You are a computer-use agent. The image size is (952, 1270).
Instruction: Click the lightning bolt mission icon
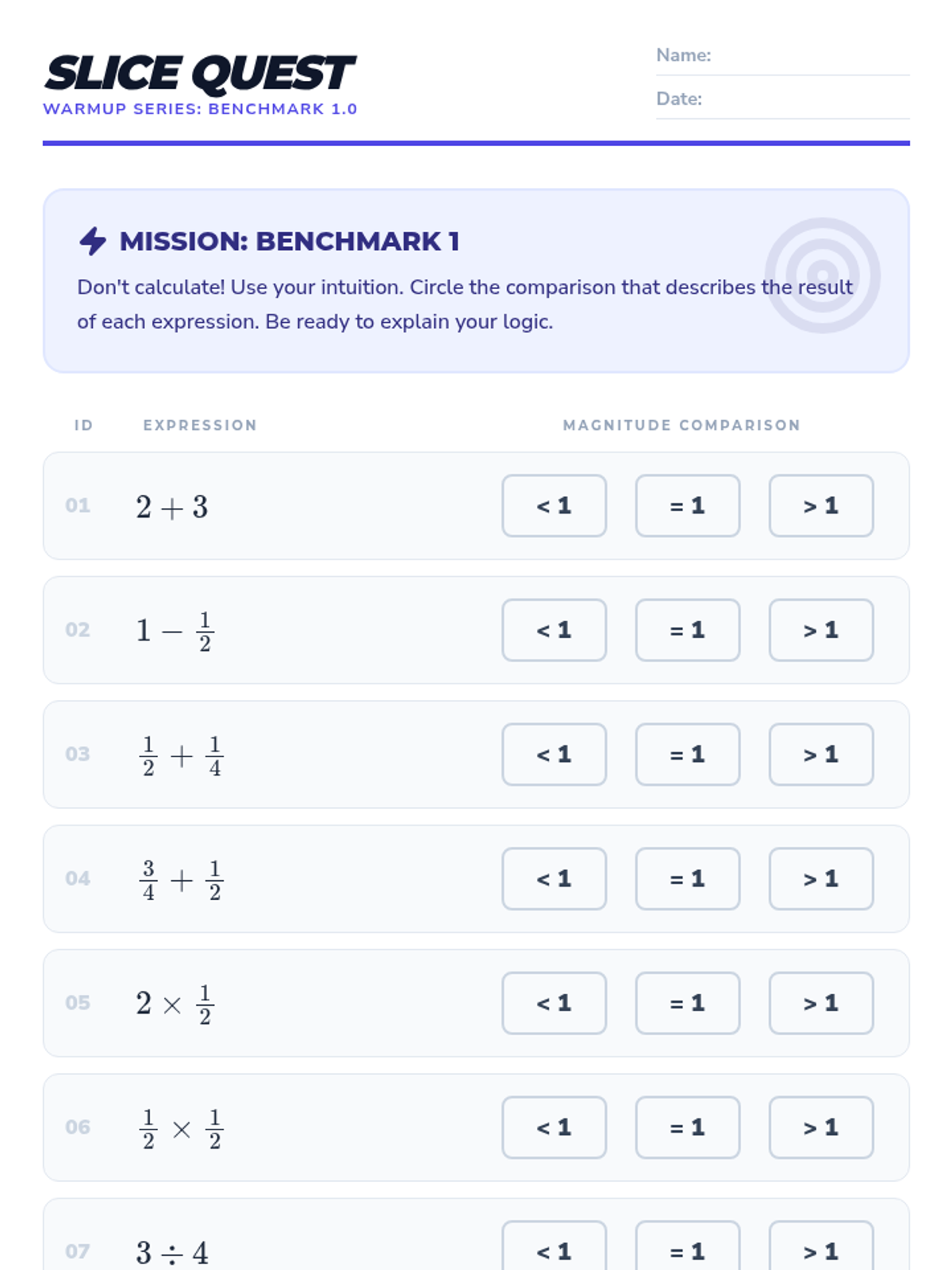tap(93, 241)
